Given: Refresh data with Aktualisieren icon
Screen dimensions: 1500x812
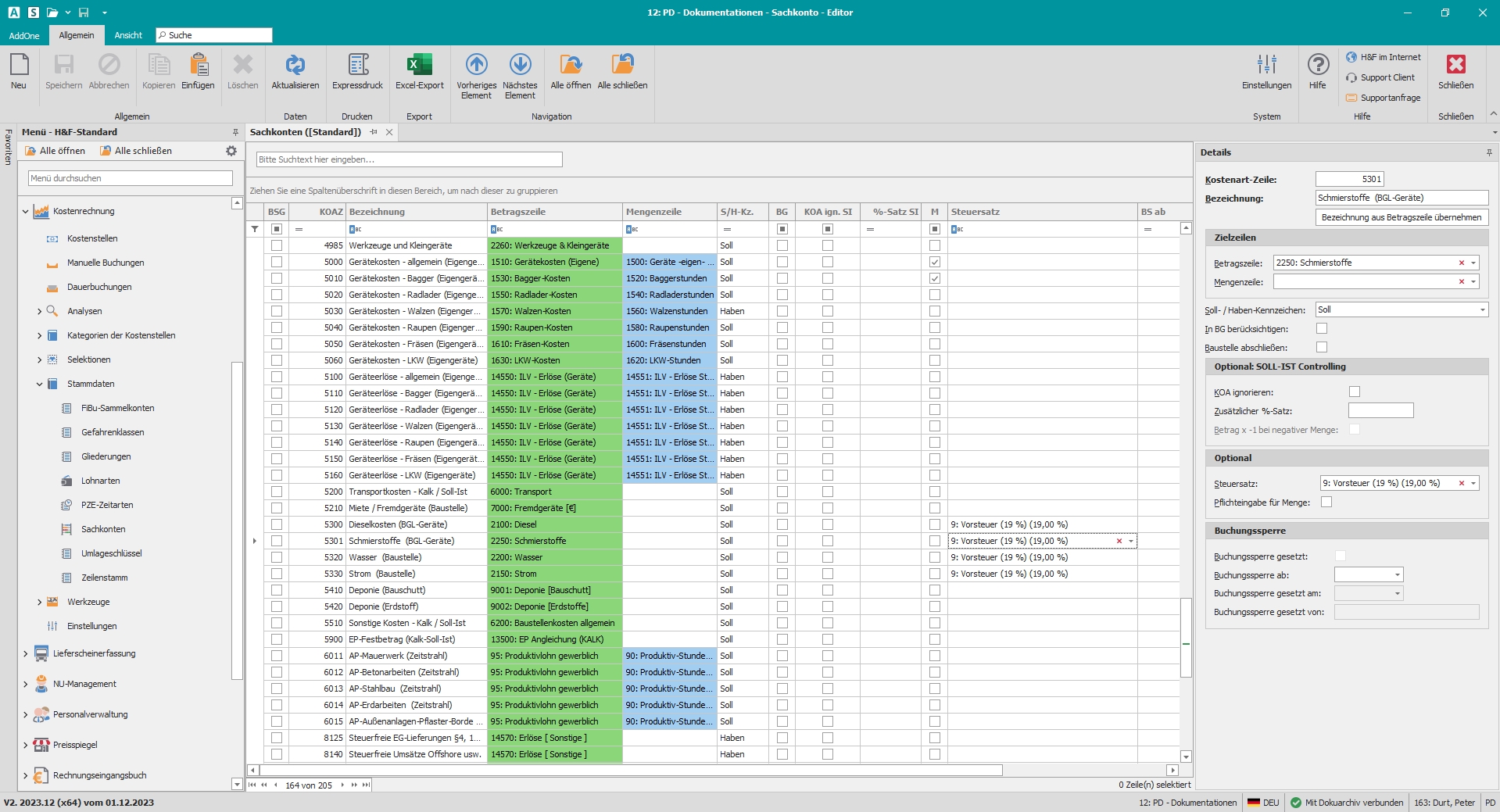Looking at the screenshot, I should [x=295, y=65].
